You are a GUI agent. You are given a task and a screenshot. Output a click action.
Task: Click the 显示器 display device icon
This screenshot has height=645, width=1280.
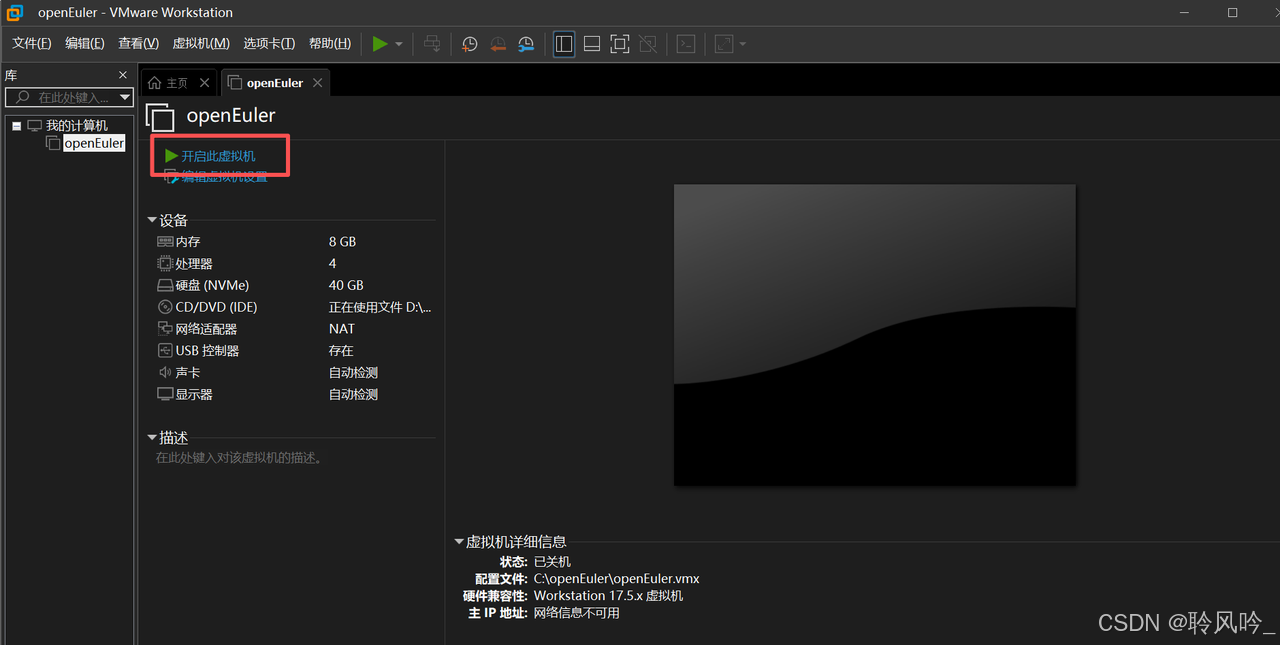pyautogui.click(x=165, y=394)
